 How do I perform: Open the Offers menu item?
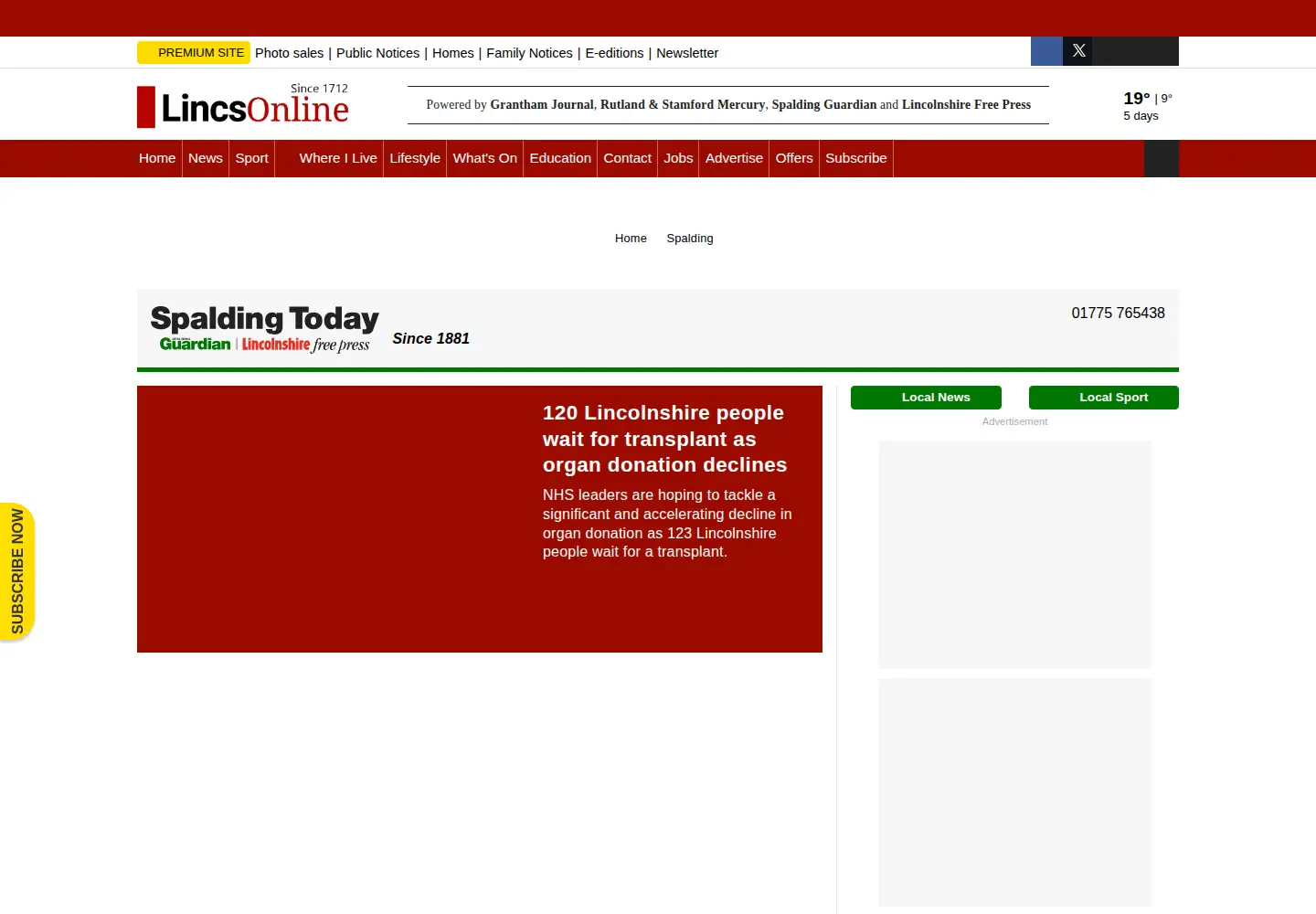[x=794, y=158]
